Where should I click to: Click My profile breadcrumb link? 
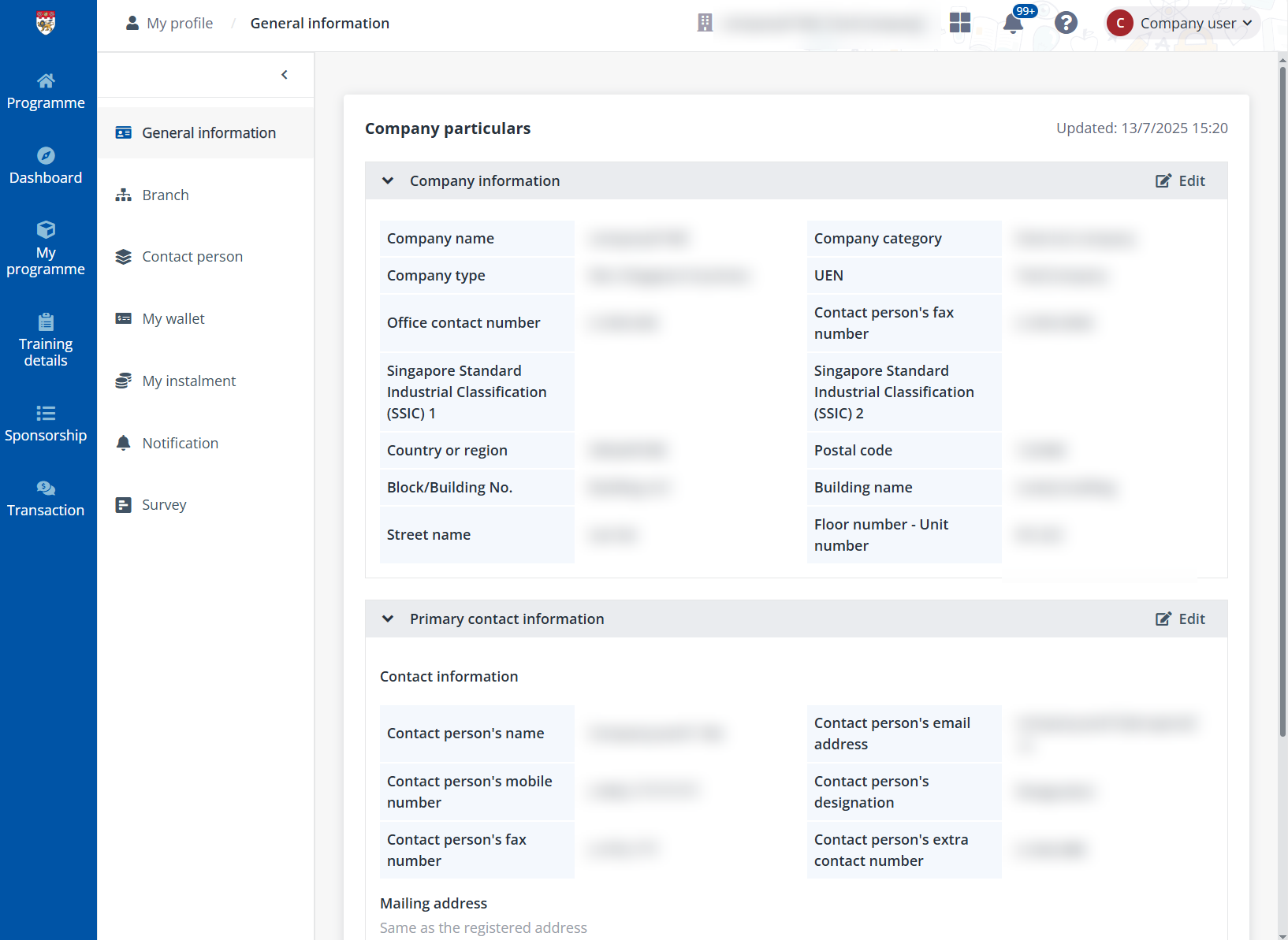[x=179, y=24]
